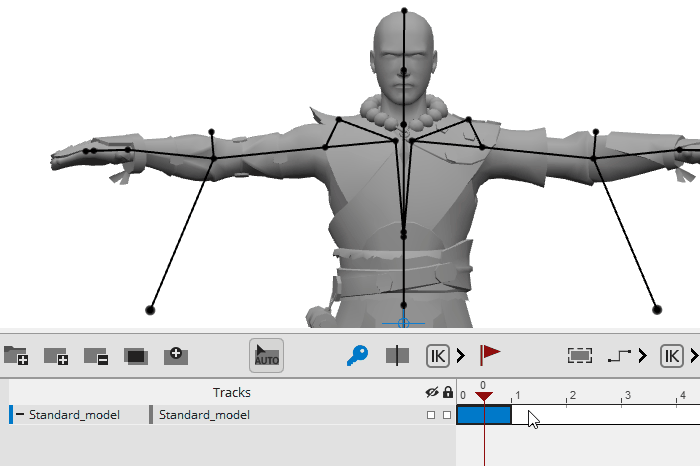Click the red playhead marker at frame 0
This screenshot has width=700, height=466.
[x=483, y=397]
